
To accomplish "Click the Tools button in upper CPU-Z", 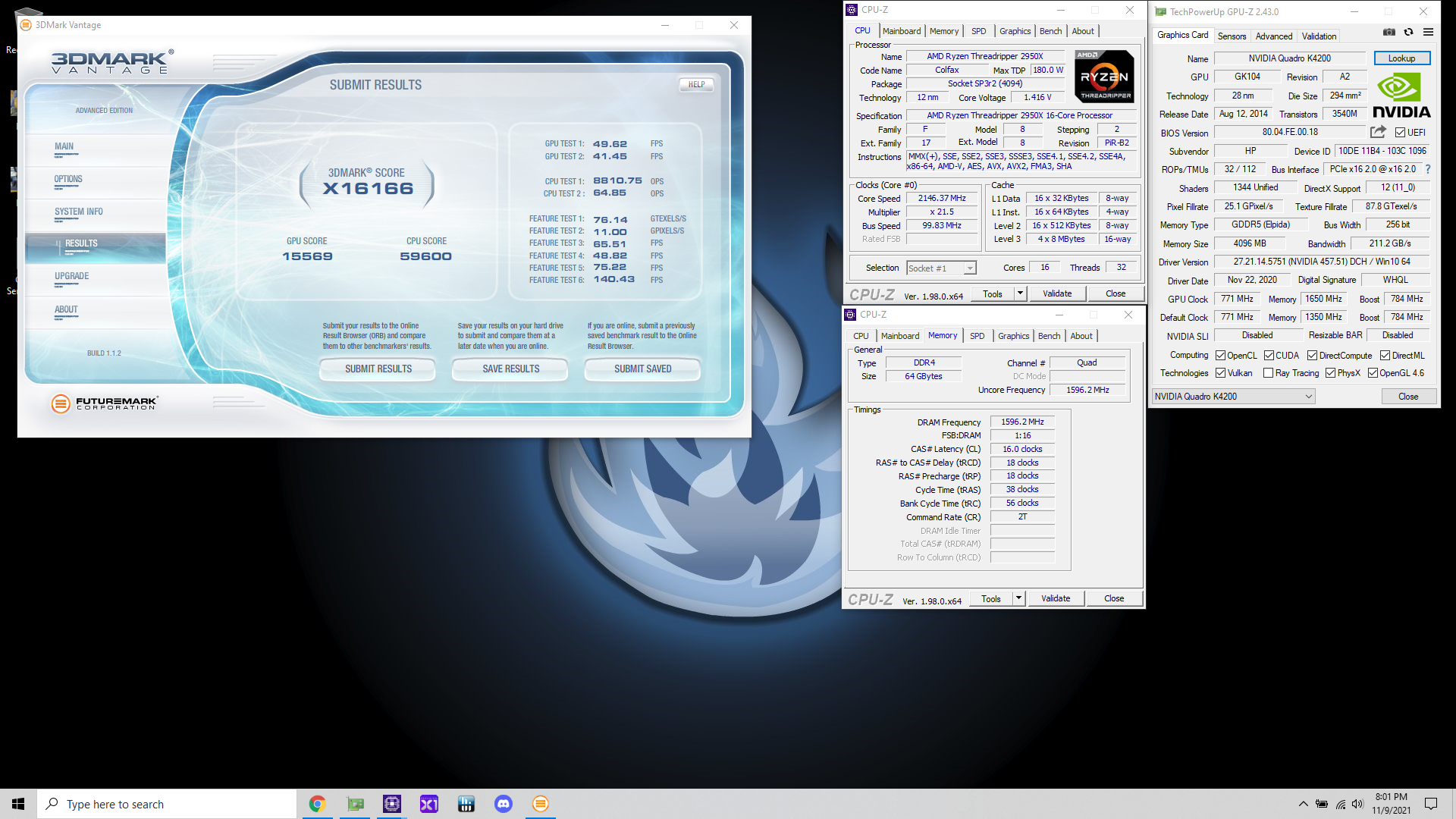I will [x=993, y=293].
